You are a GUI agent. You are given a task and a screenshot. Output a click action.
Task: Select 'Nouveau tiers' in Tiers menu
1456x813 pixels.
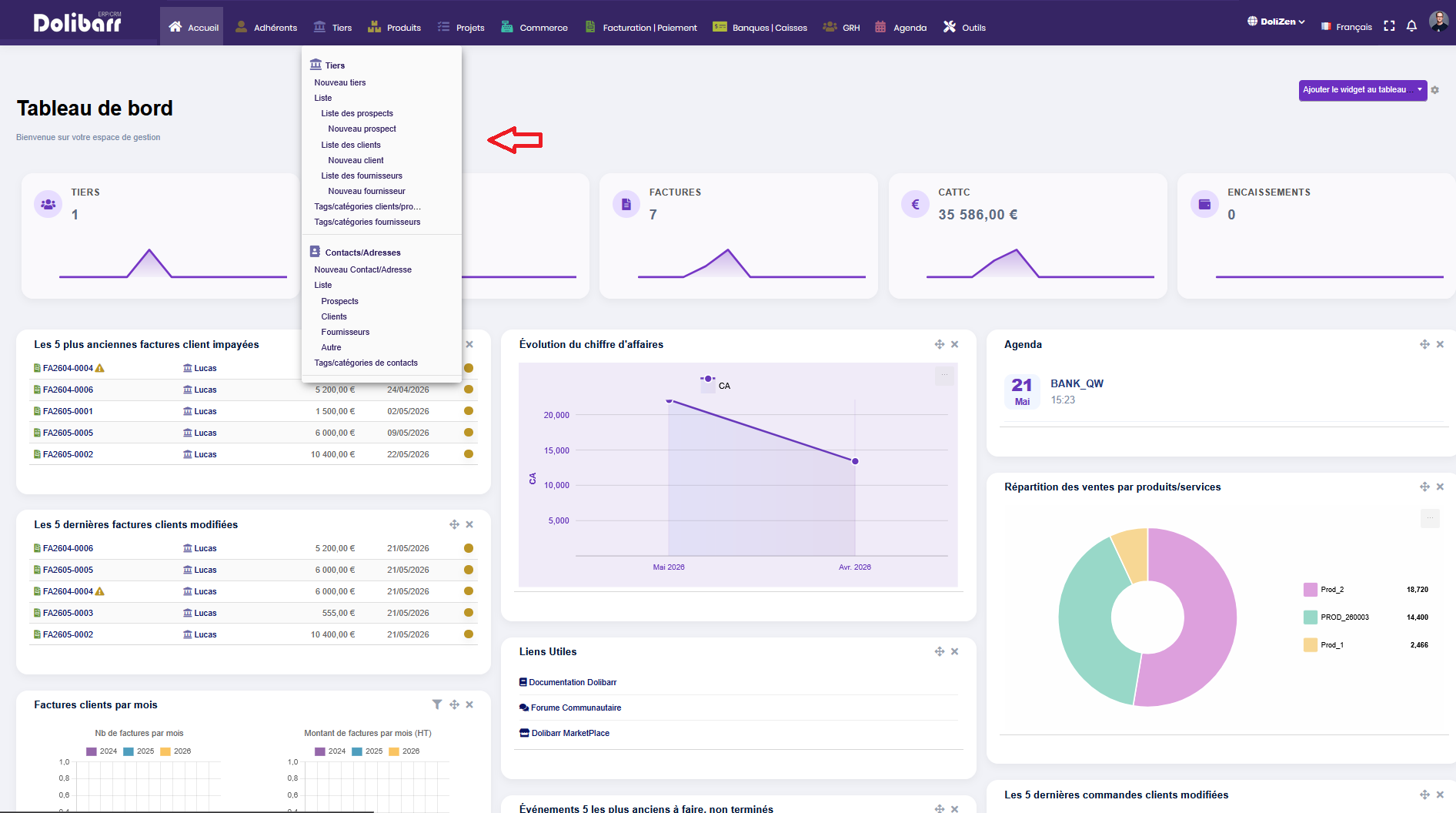click(x=340, y=82)
